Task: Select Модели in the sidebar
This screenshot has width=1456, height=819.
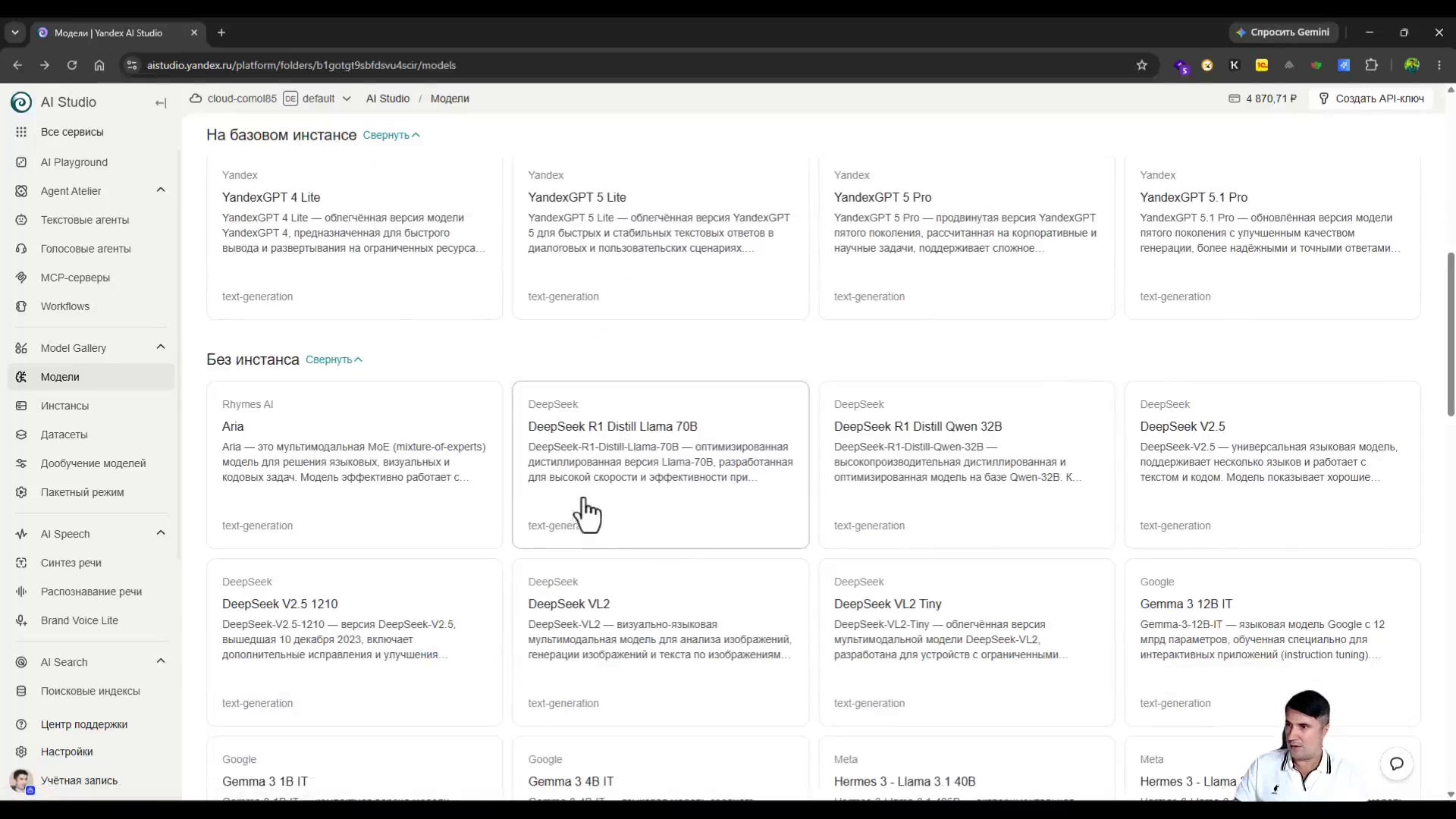Action: pyautogui.click(x=91, y=377)
